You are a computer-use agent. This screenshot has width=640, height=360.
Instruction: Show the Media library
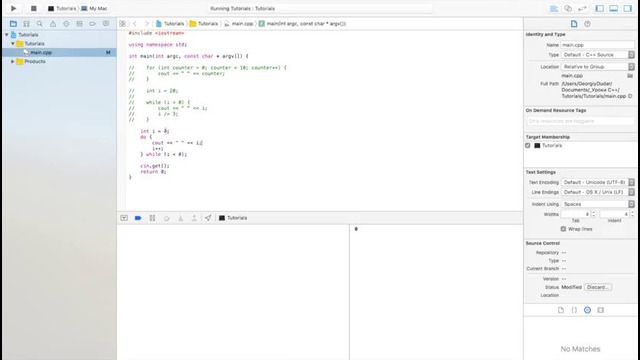[x=600, y=310]
